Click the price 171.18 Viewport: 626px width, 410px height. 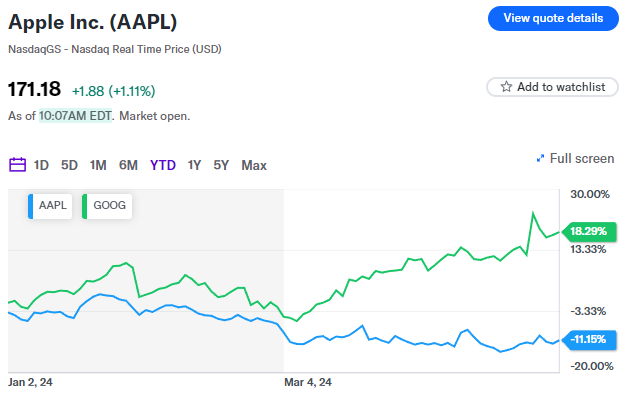coord(34,89)
